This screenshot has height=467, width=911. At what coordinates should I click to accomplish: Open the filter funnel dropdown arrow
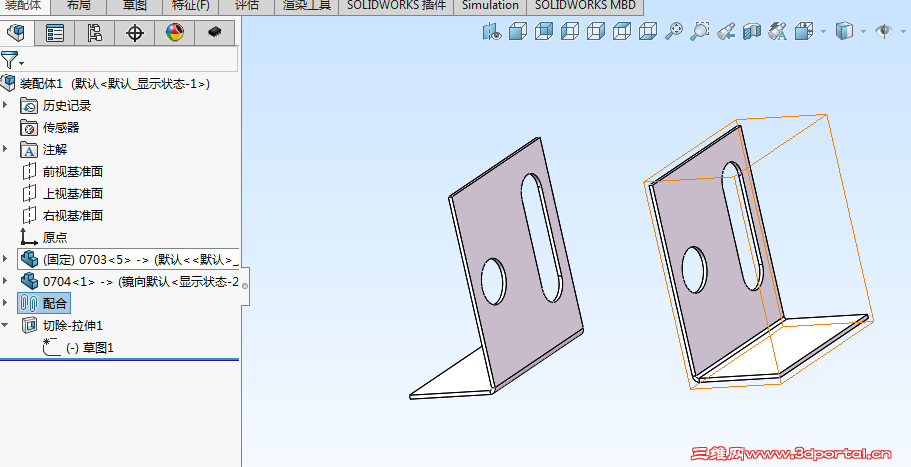point(21,63)
